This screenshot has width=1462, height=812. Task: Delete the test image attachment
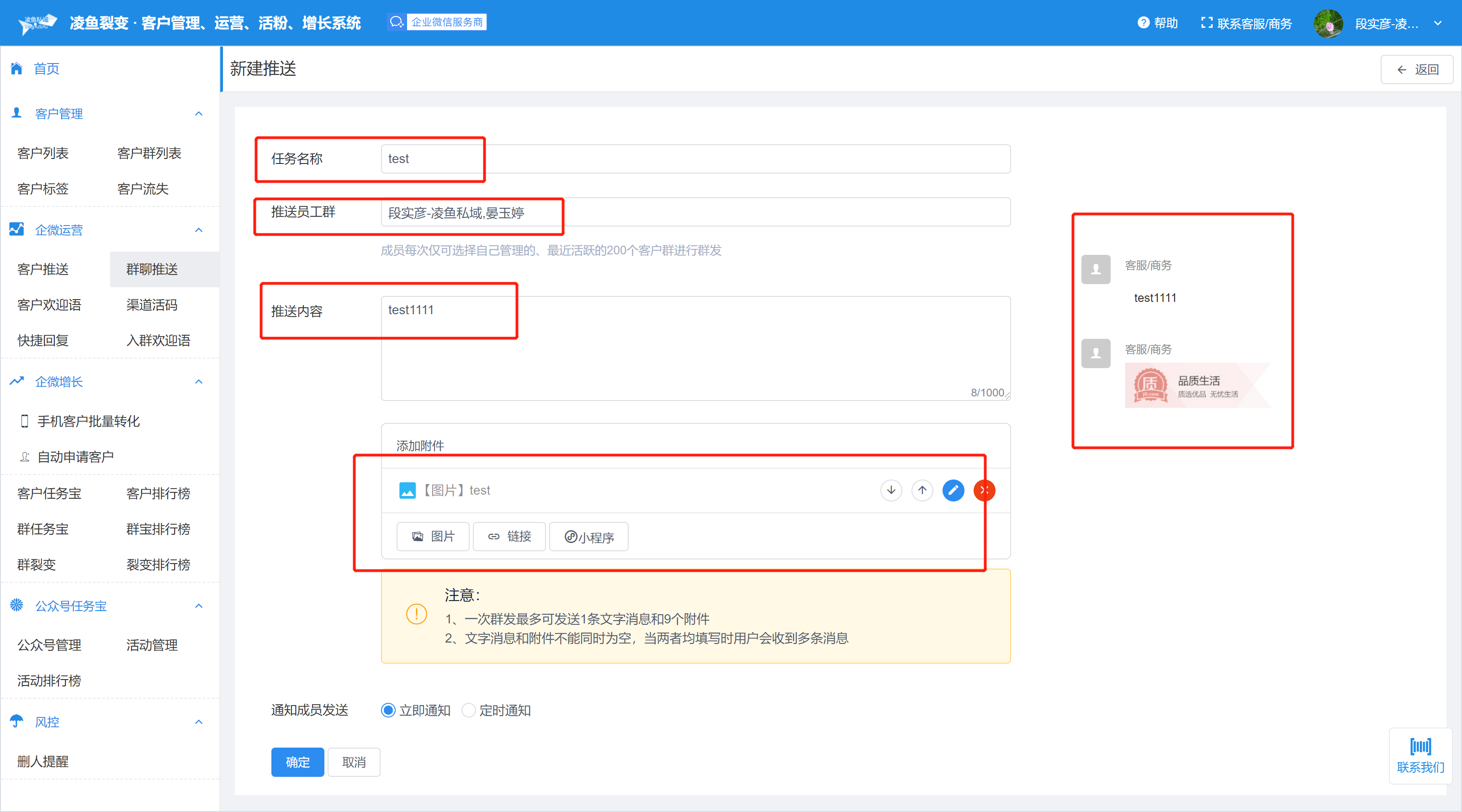tap(984, 490)
